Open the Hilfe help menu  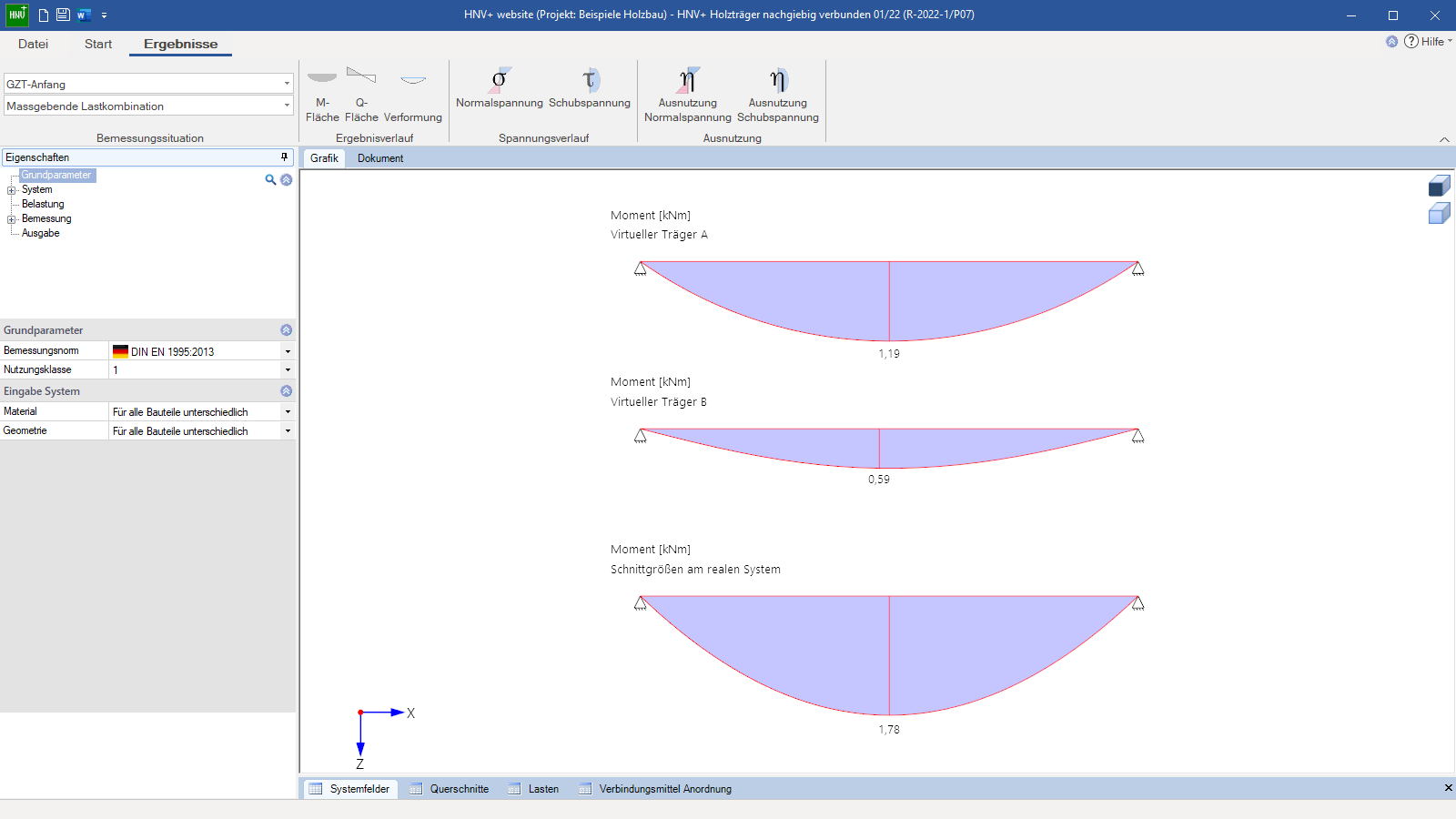[x=1437, y=41]
